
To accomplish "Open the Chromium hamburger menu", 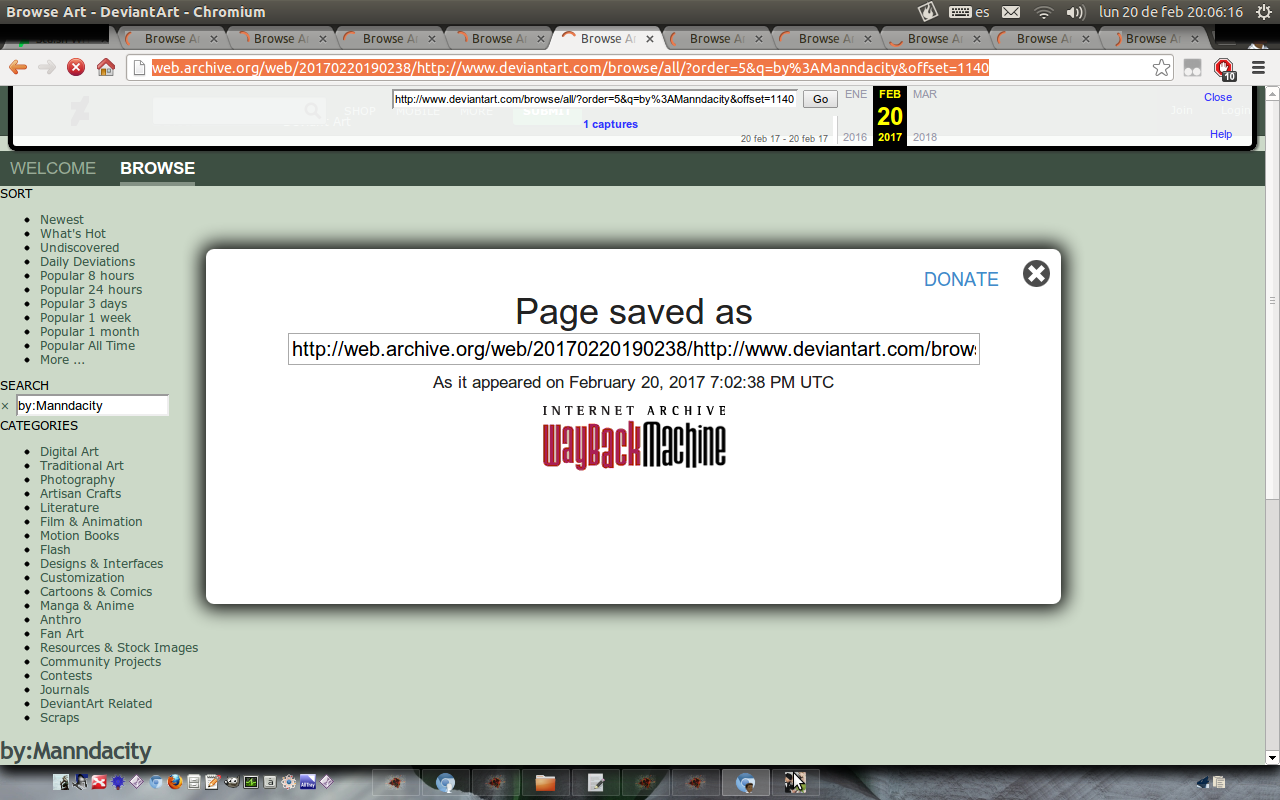I will 1258,68.
